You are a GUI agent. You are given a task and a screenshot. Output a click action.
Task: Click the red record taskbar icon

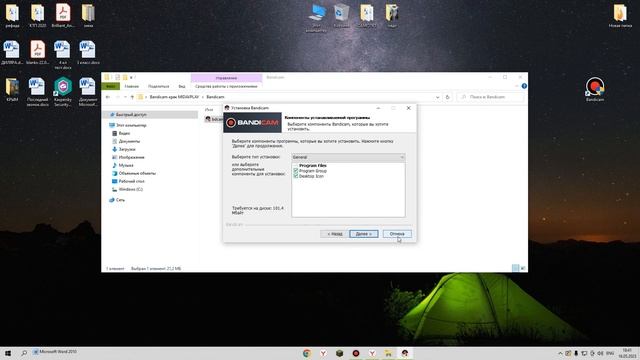point(356,353)
